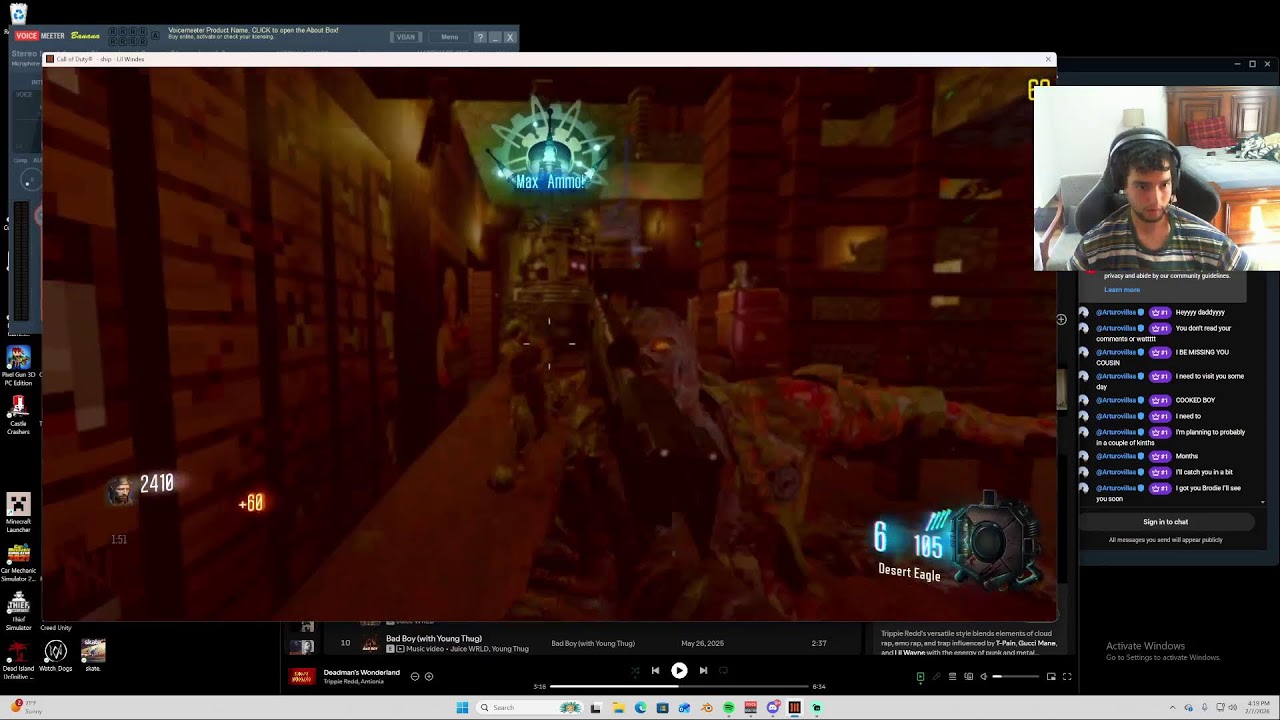Screen dimensions: 1280x720
Task: Toggle lyrics microphone icon in player
Action: (936, 677)
